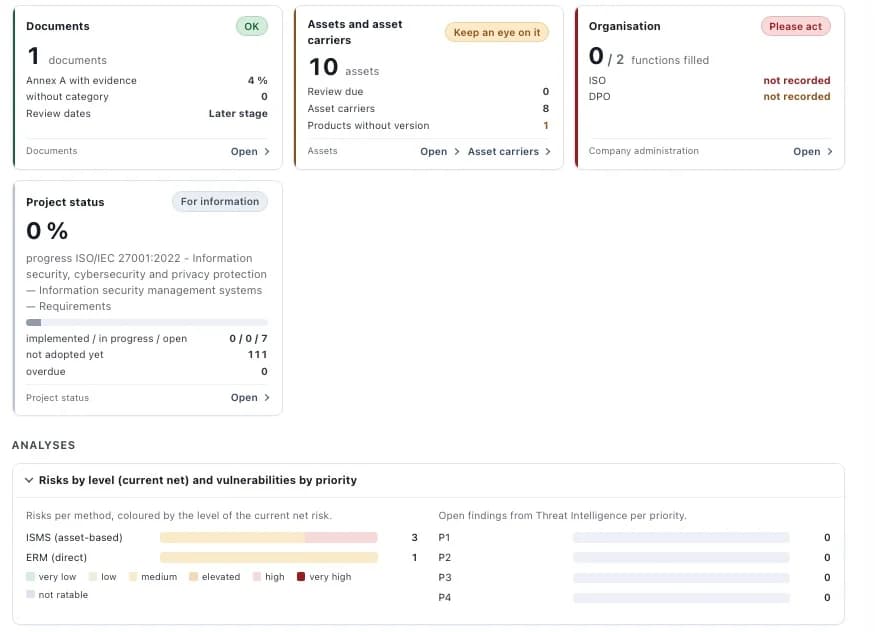Click the Risks by level section title
This screenshot has width=878, height=632.
pyautogui.click(x=198, y=480)
